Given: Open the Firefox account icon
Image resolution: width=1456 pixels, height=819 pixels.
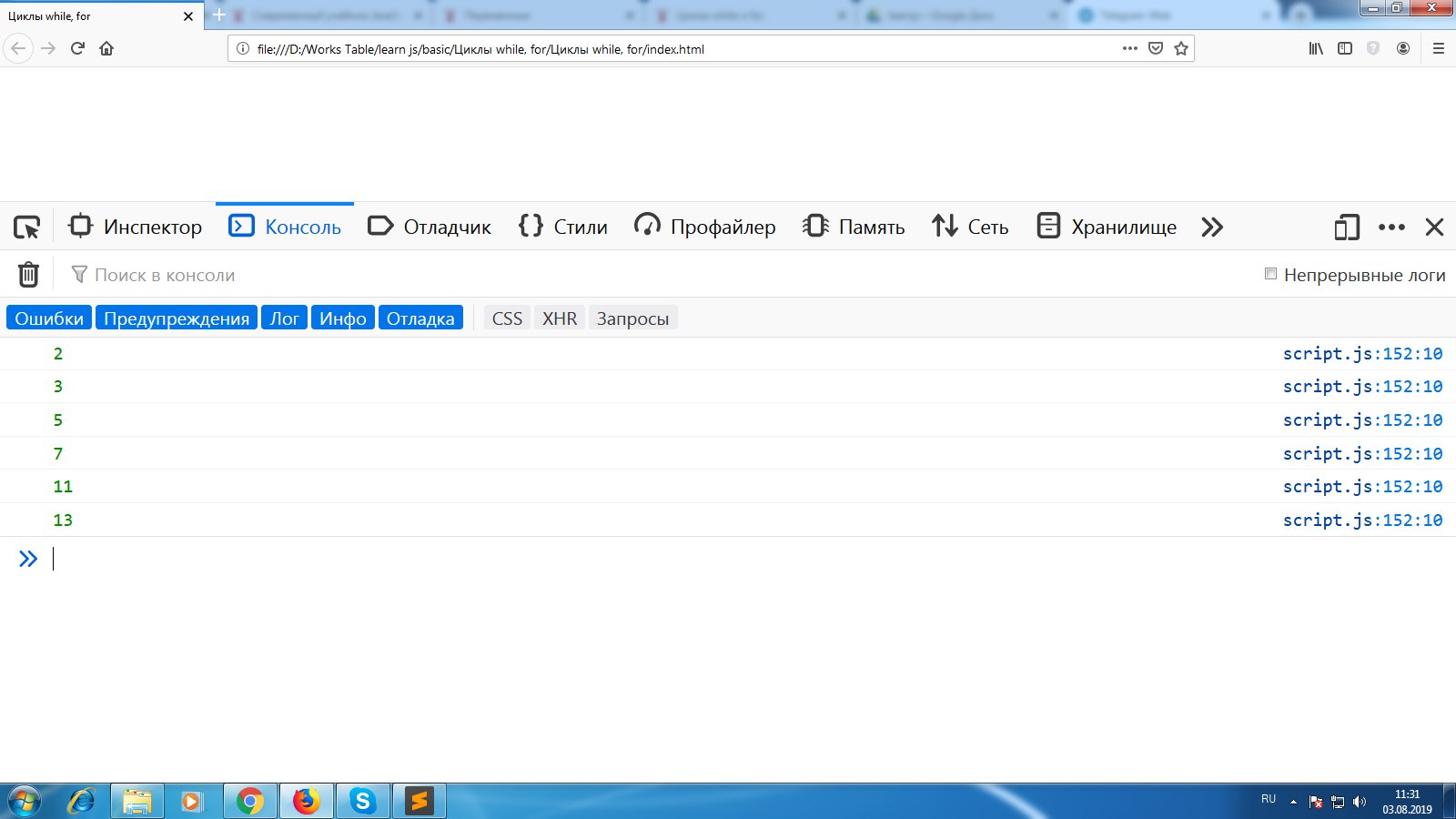Looking at the screenshot, I should 1403,48.
